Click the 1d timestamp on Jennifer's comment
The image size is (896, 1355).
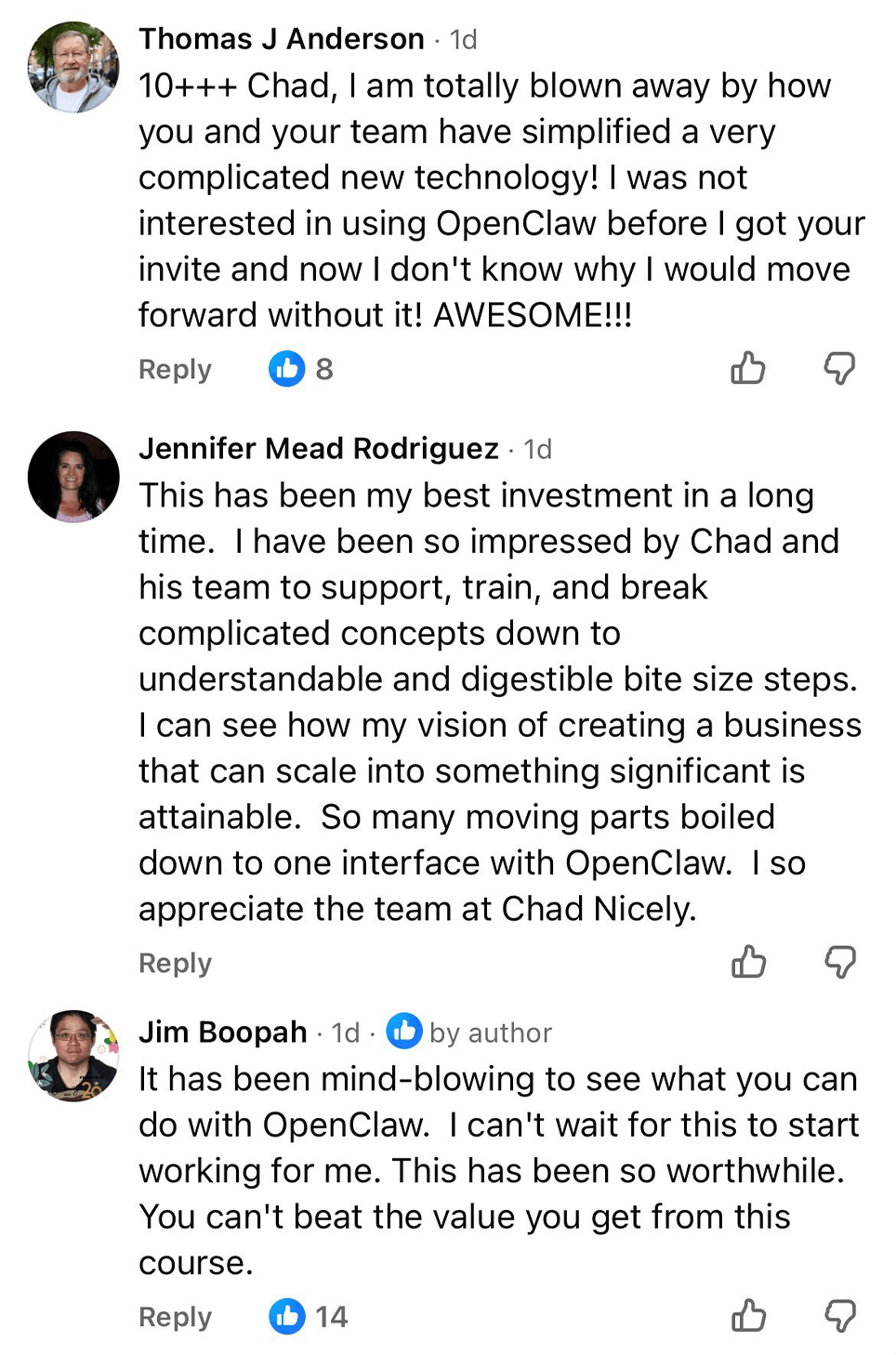tap(537, 450)
